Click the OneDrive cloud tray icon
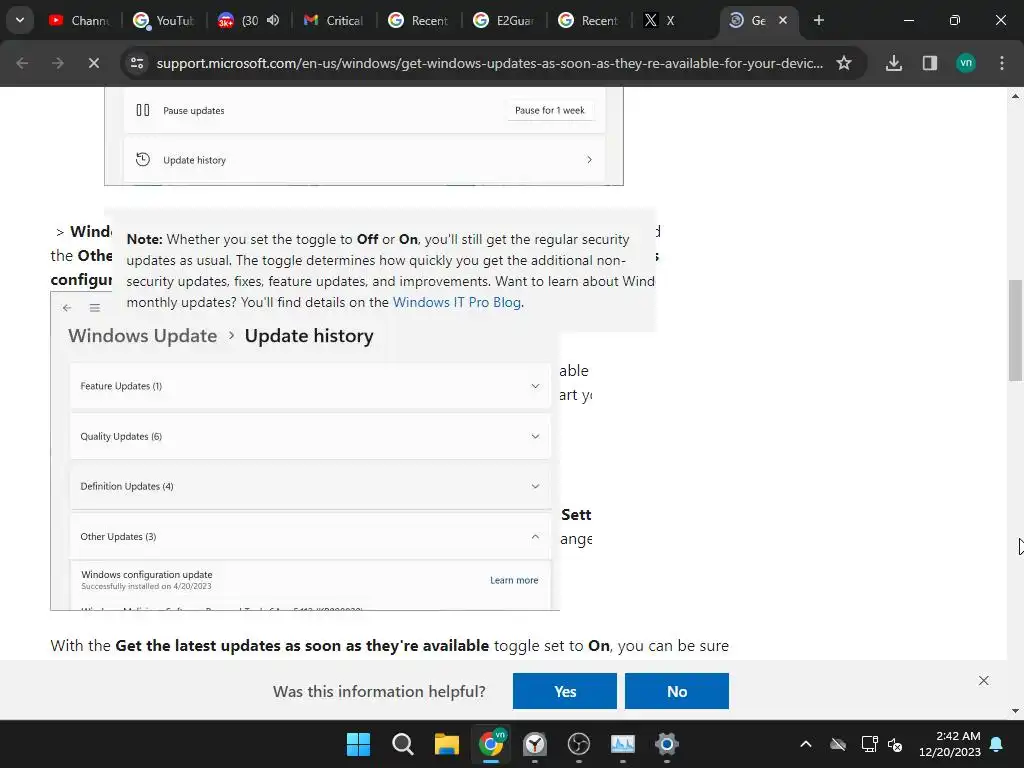 838,744
